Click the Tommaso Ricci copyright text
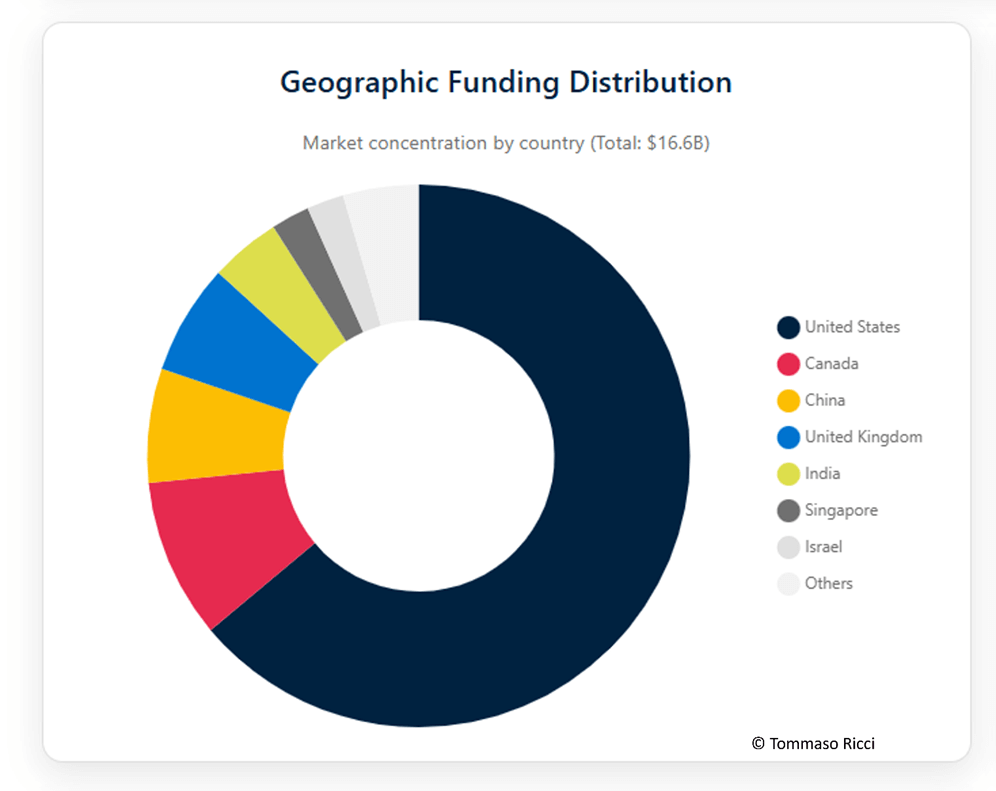Screen dimensions: 996x791 (x=813, y=743)
